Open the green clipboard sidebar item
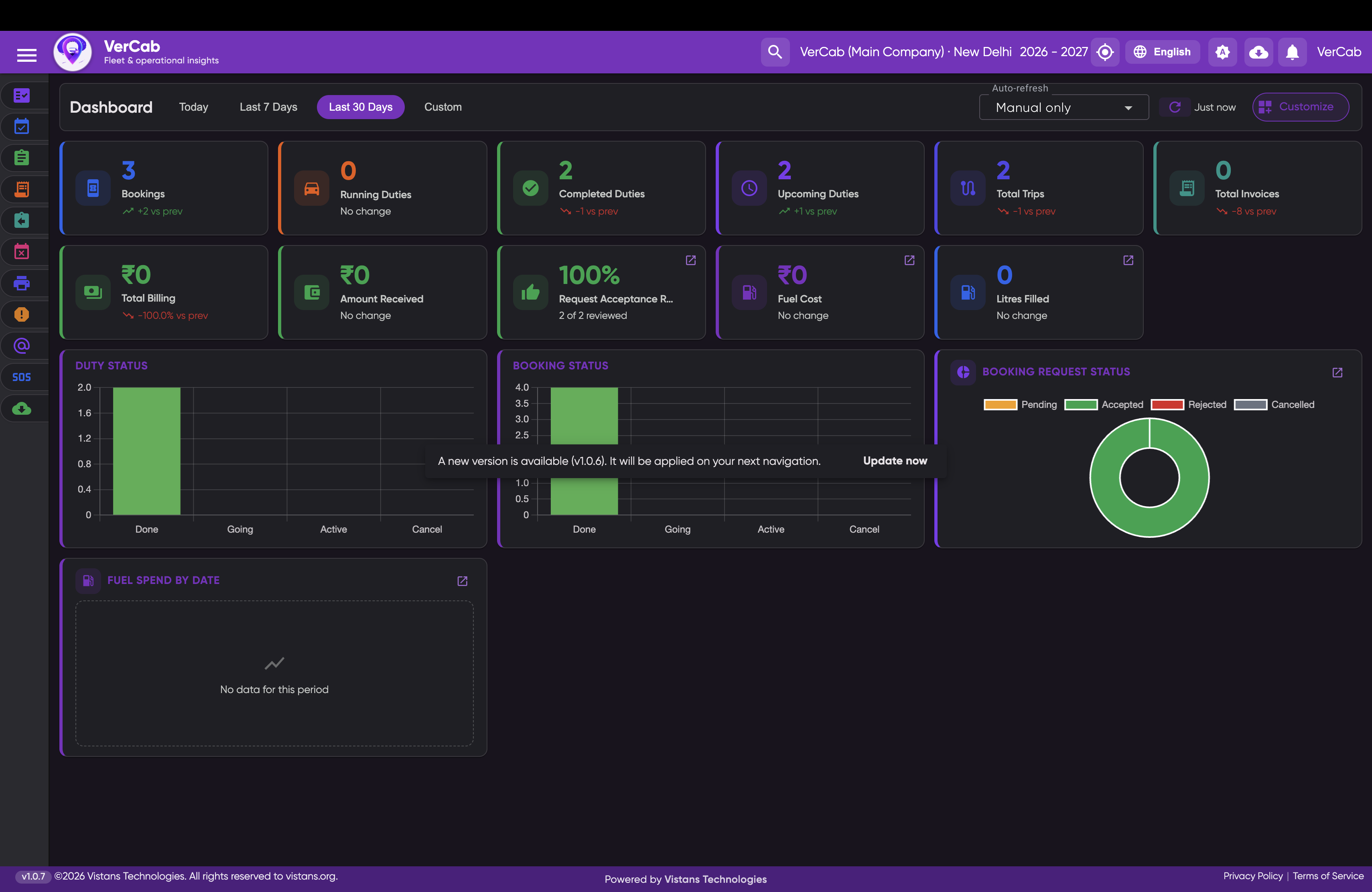 [x=22, y=157]
